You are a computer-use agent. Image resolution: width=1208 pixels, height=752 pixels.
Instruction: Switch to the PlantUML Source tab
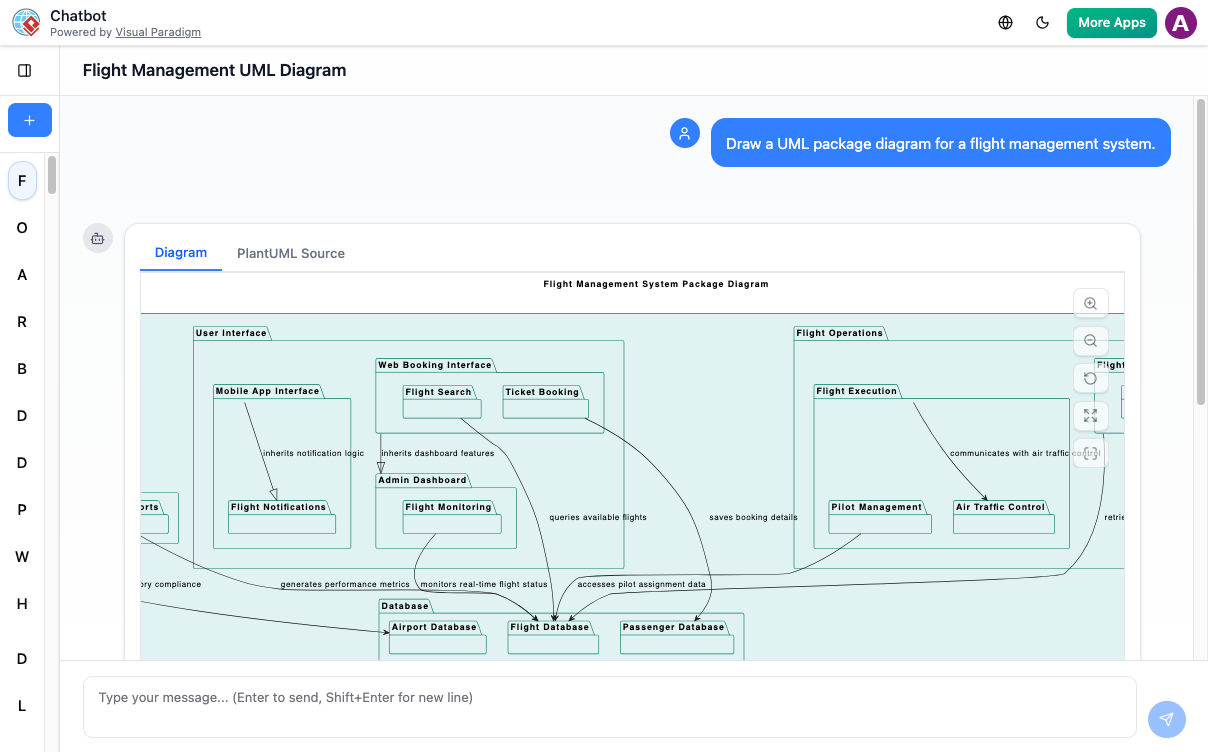click(290, 253)
